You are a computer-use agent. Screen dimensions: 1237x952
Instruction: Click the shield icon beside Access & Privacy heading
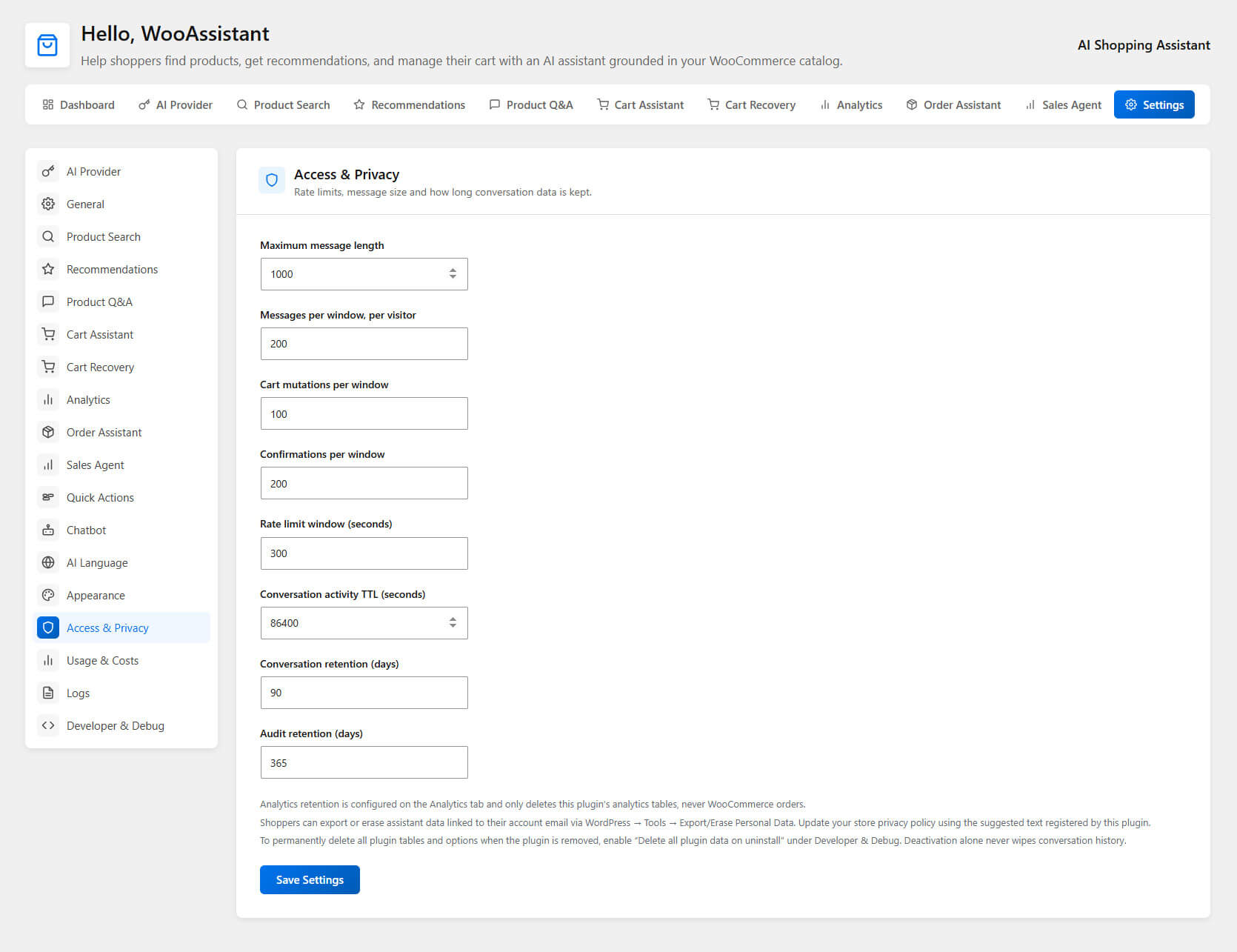click(272, 180)
